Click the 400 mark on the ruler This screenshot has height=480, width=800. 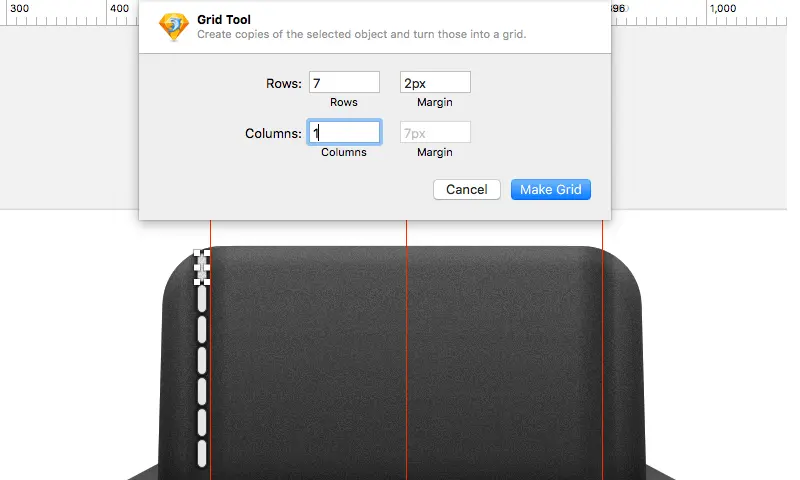(x=119, y=9)
